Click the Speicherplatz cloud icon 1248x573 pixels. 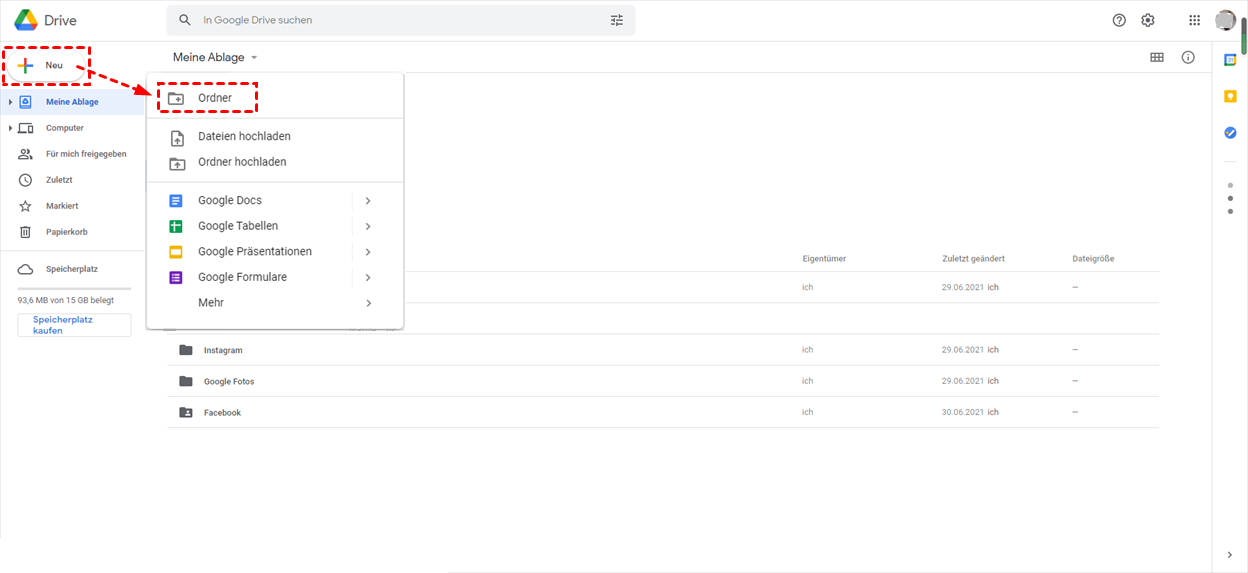(x=25, y=269)
